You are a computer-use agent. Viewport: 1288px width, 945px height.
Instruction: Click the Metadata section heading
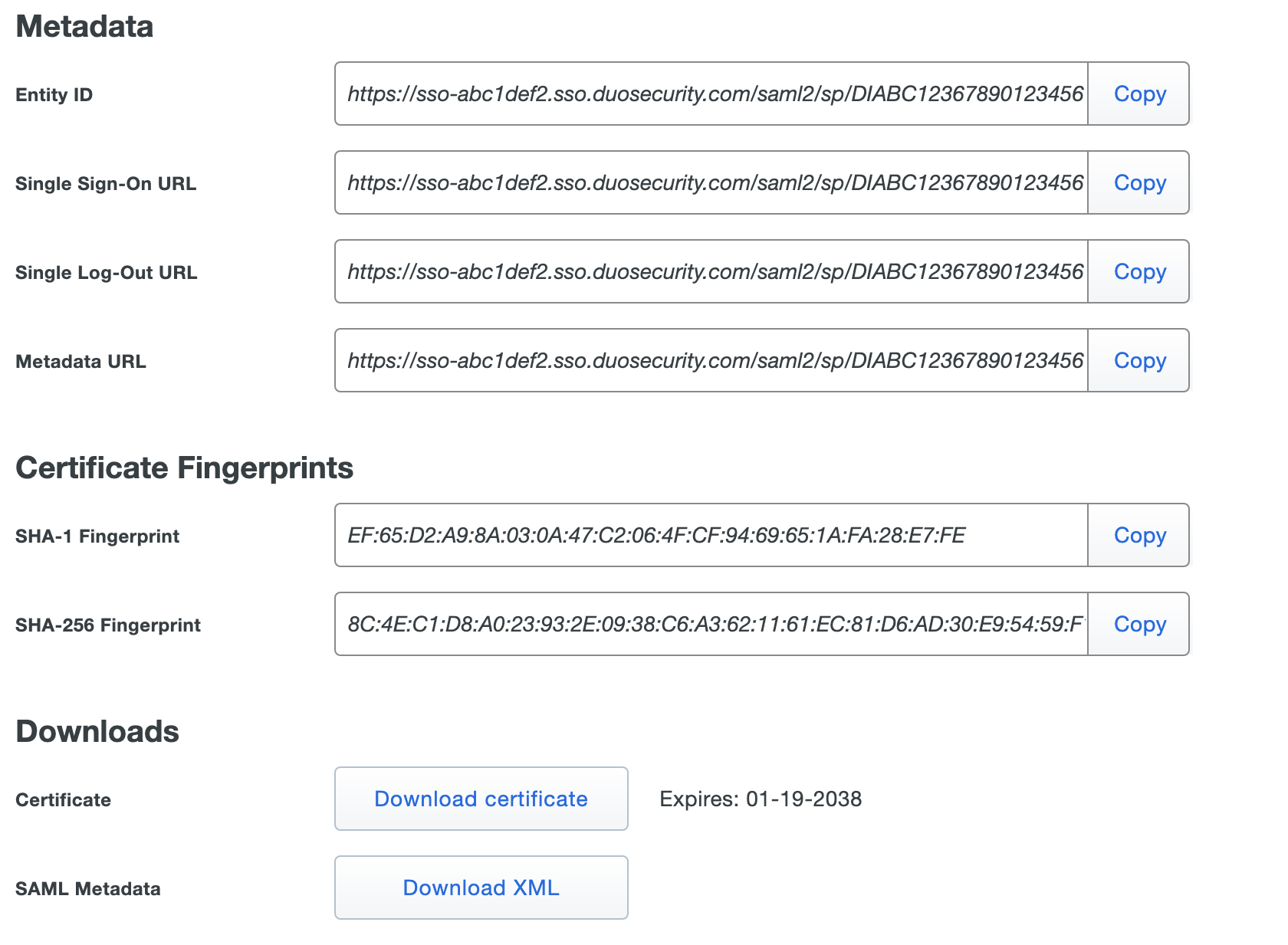85,27
